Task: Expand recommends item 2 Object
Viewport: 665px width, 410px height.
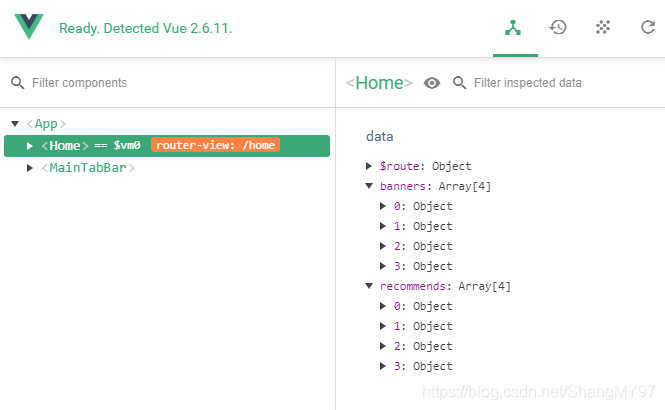Action: point(383,346)
